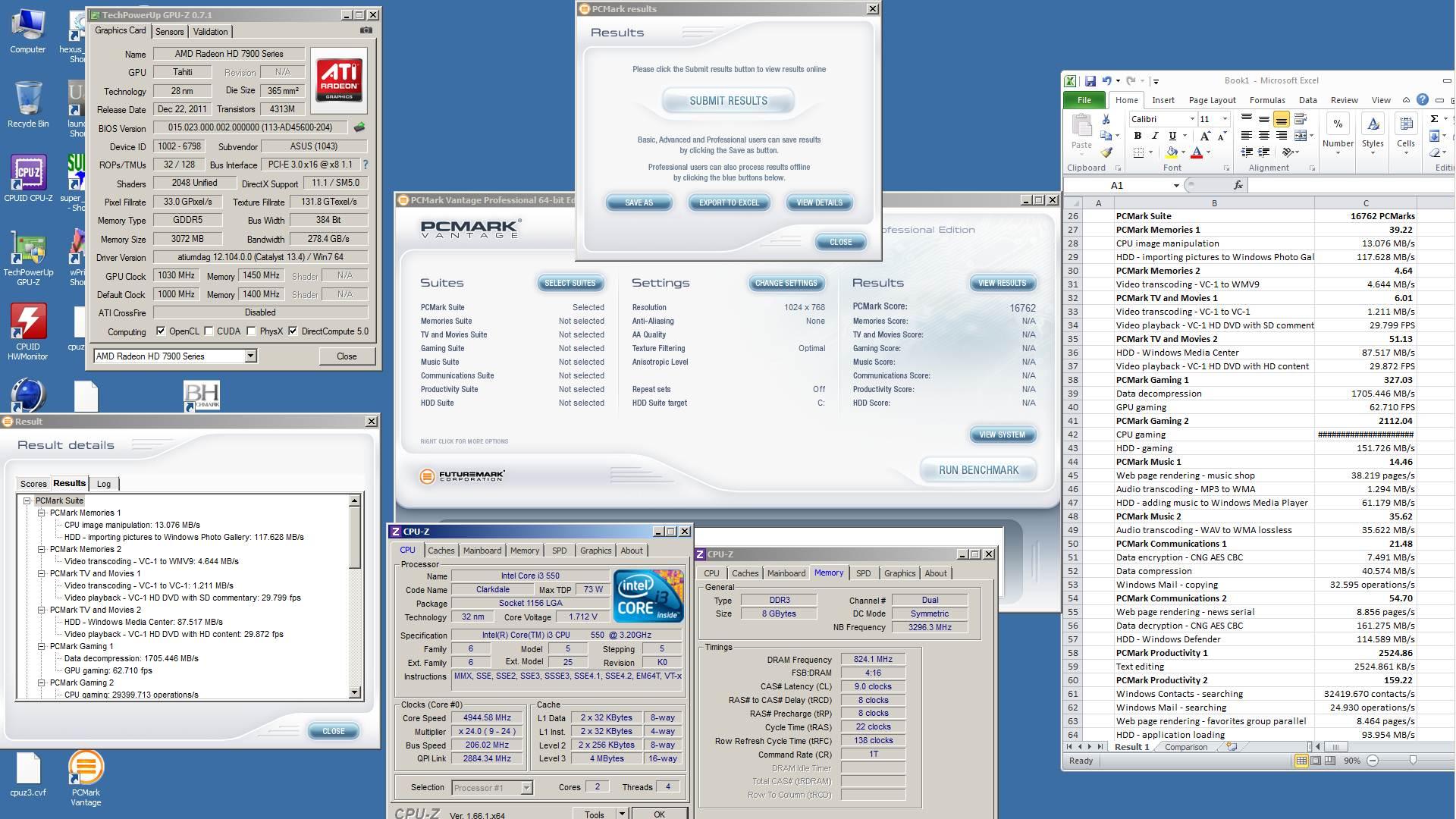This screenshot has width=1456, height=819.
Task: Click the Cut scissors icon in Excel
Action: coord(1106,119)
